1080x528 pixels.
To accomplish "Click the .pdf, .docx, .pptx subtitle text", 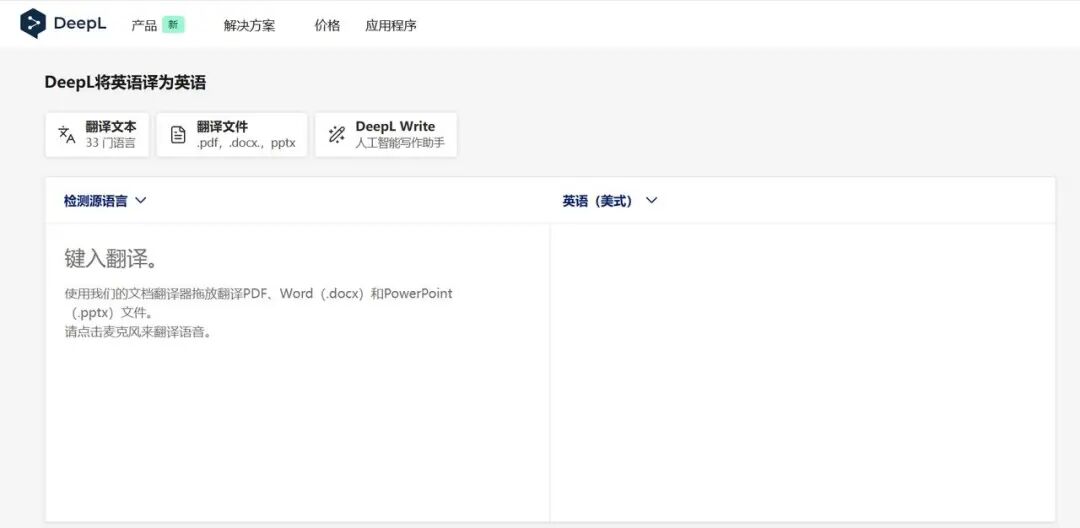I will pyautogui.click(x=246, y=143).
